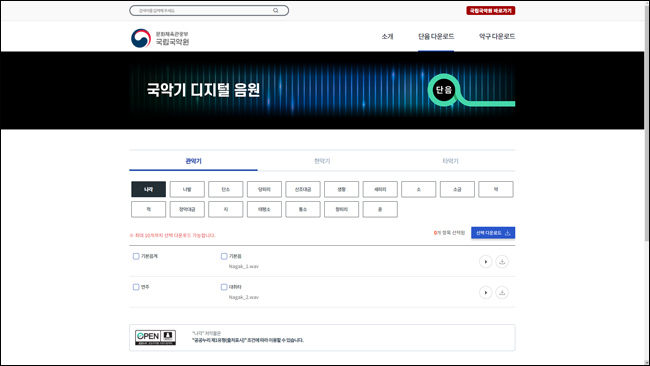This screenshot has height=366, width=650.
Task: Select the 나발 instrument button
Action: [x=187, y=189]
